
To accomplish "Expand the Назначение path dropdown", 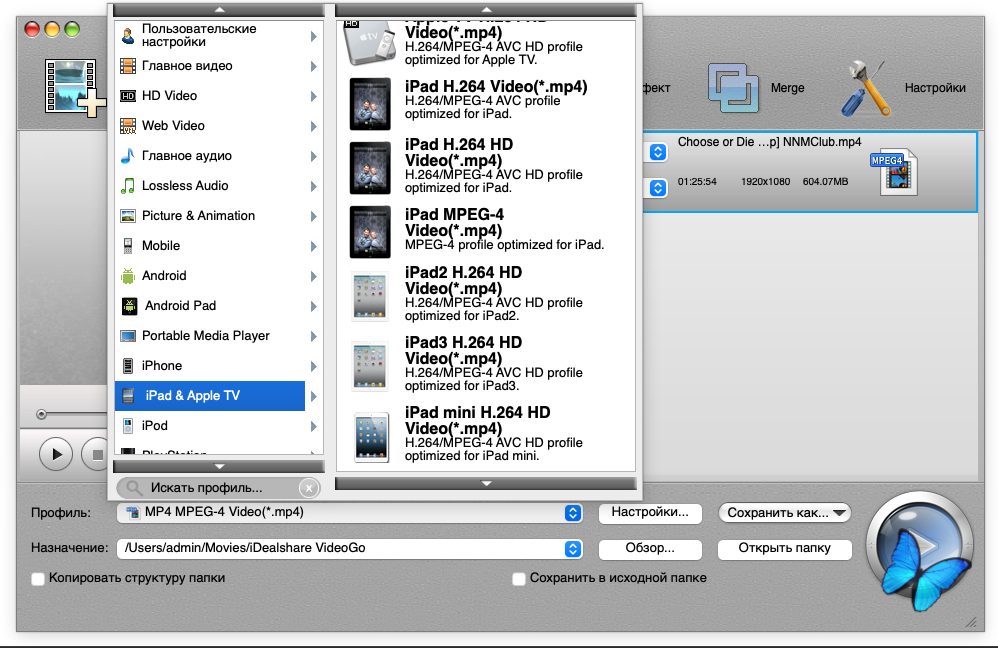I will (x=572, y=549).
